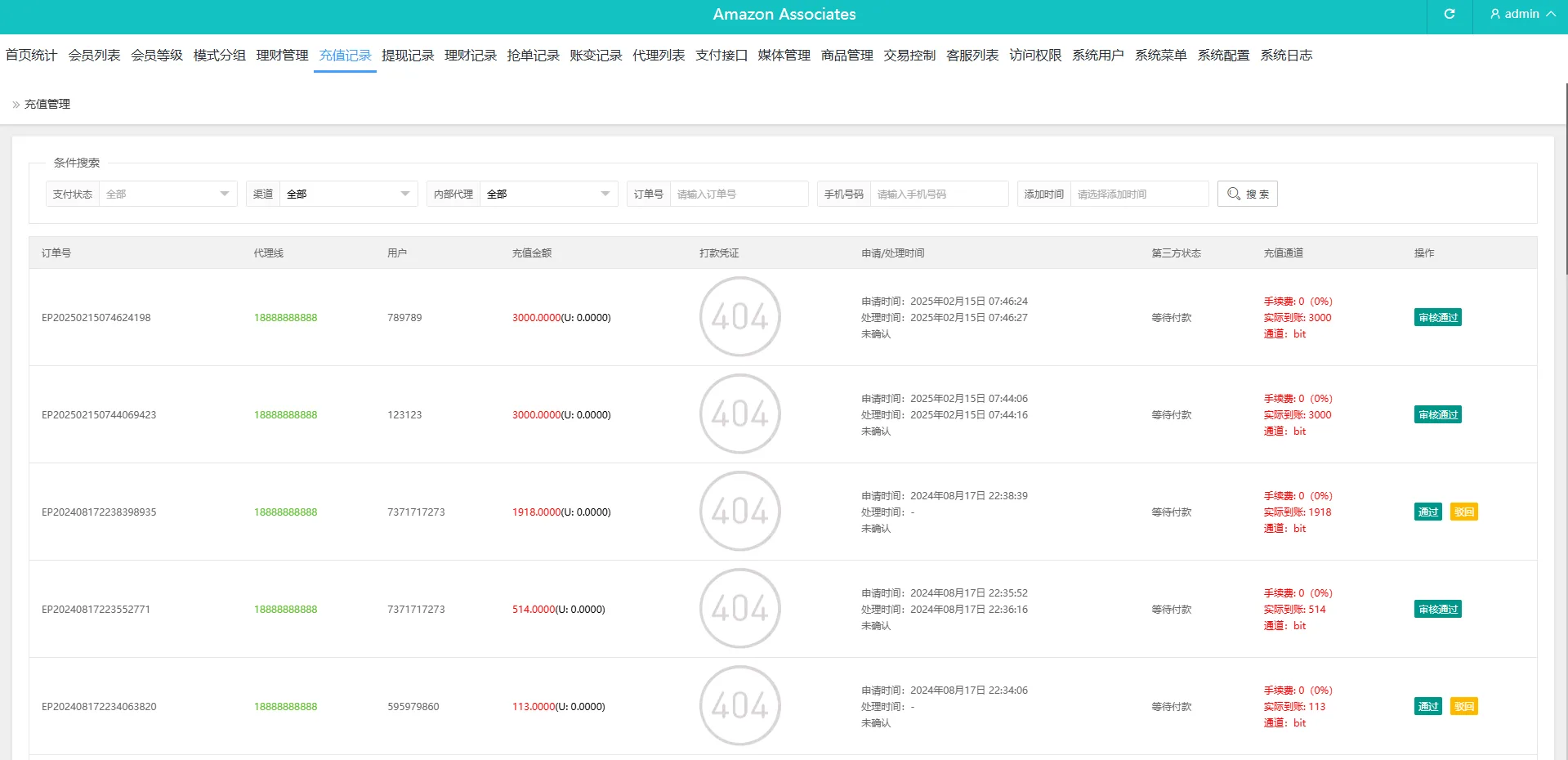Open the 首页统计 navigation item
Image resolution: width=1568 pixels, height=760 pixels.
pyautogui.click(x=31, y=56)
